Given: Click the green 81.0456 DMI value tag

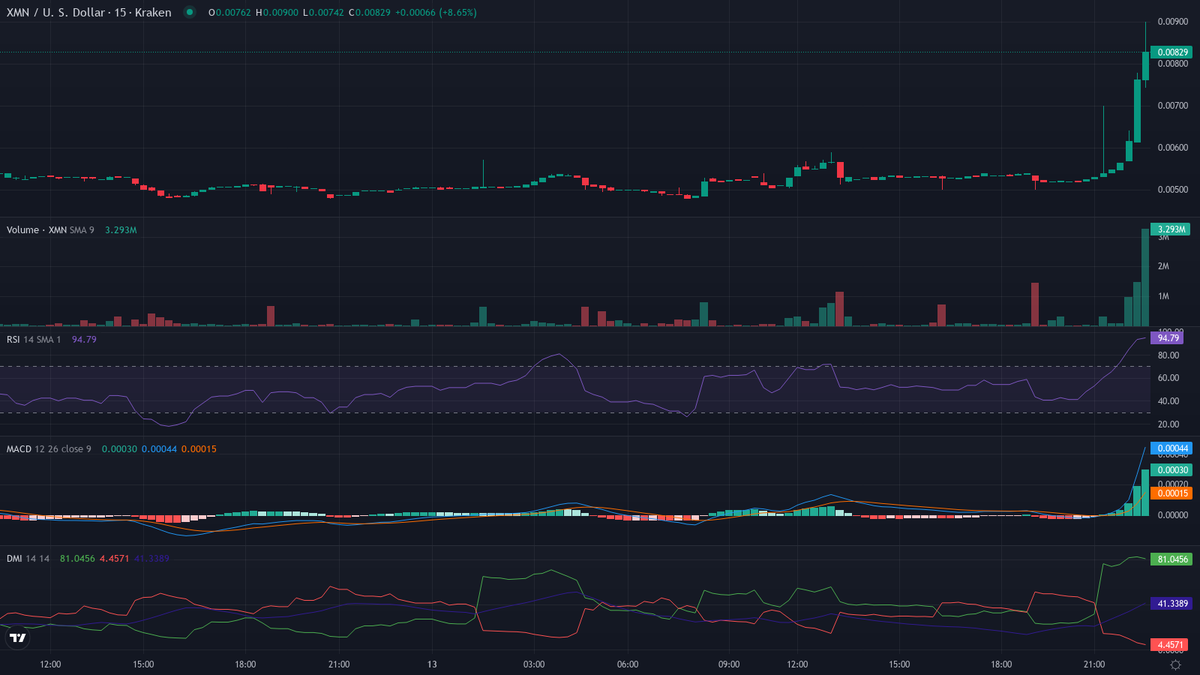Looking at the screenshot, I should (x=1172, y=559).
